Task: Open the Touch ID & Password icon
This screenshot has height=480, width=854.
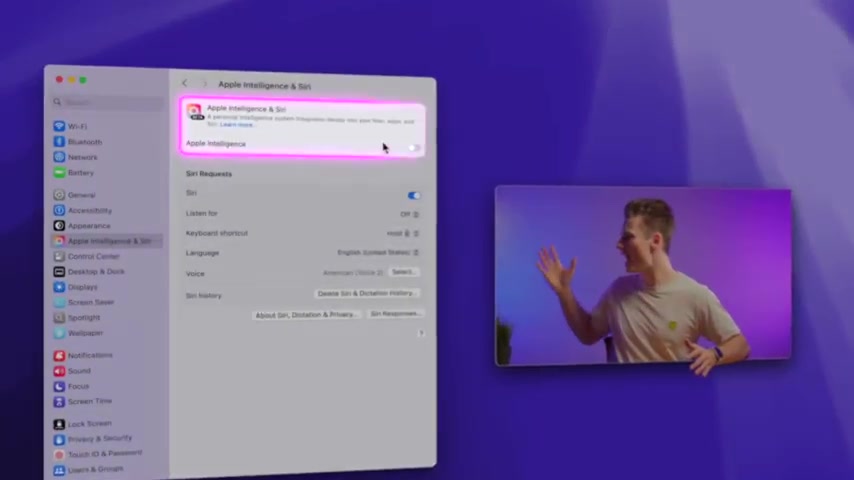Action: click(59, 454)
